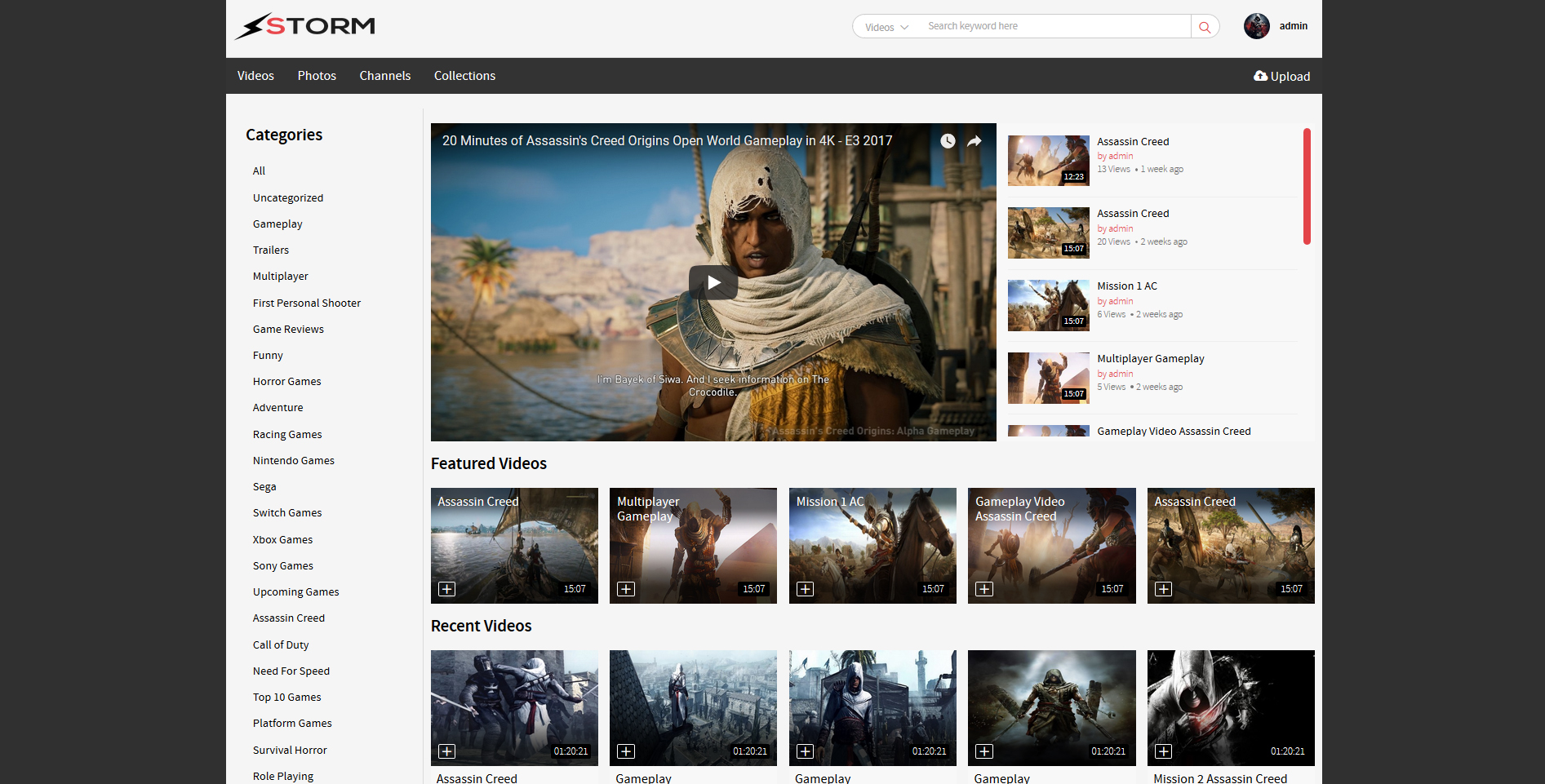Viewport: 1545px width, 784px height.
Task: Add featured Assassin Creed boat video to playlist
Action: pos(447,589)
